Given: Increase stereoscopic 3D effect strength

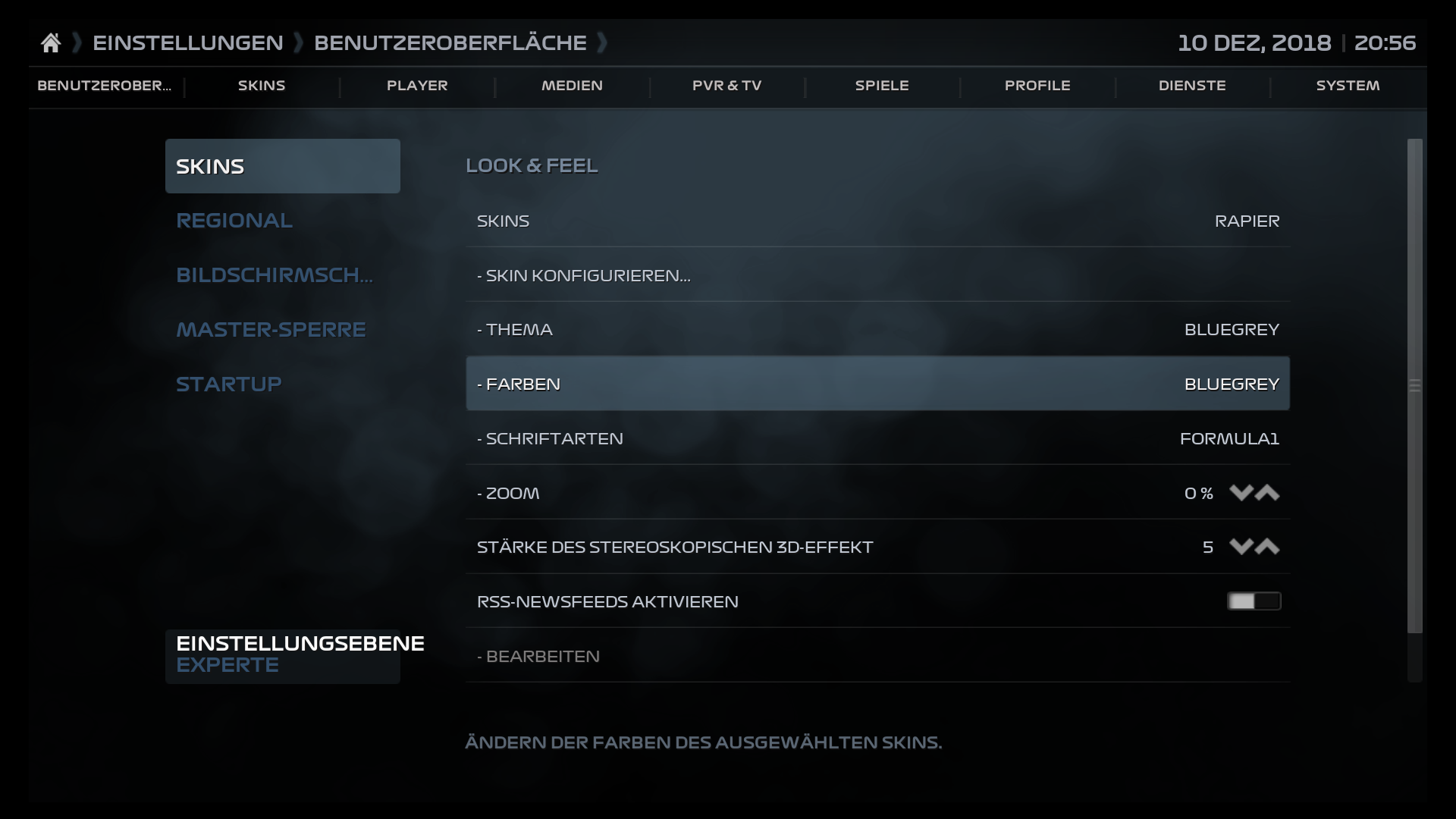Looking at the screenshot, I should (1266, 547).
